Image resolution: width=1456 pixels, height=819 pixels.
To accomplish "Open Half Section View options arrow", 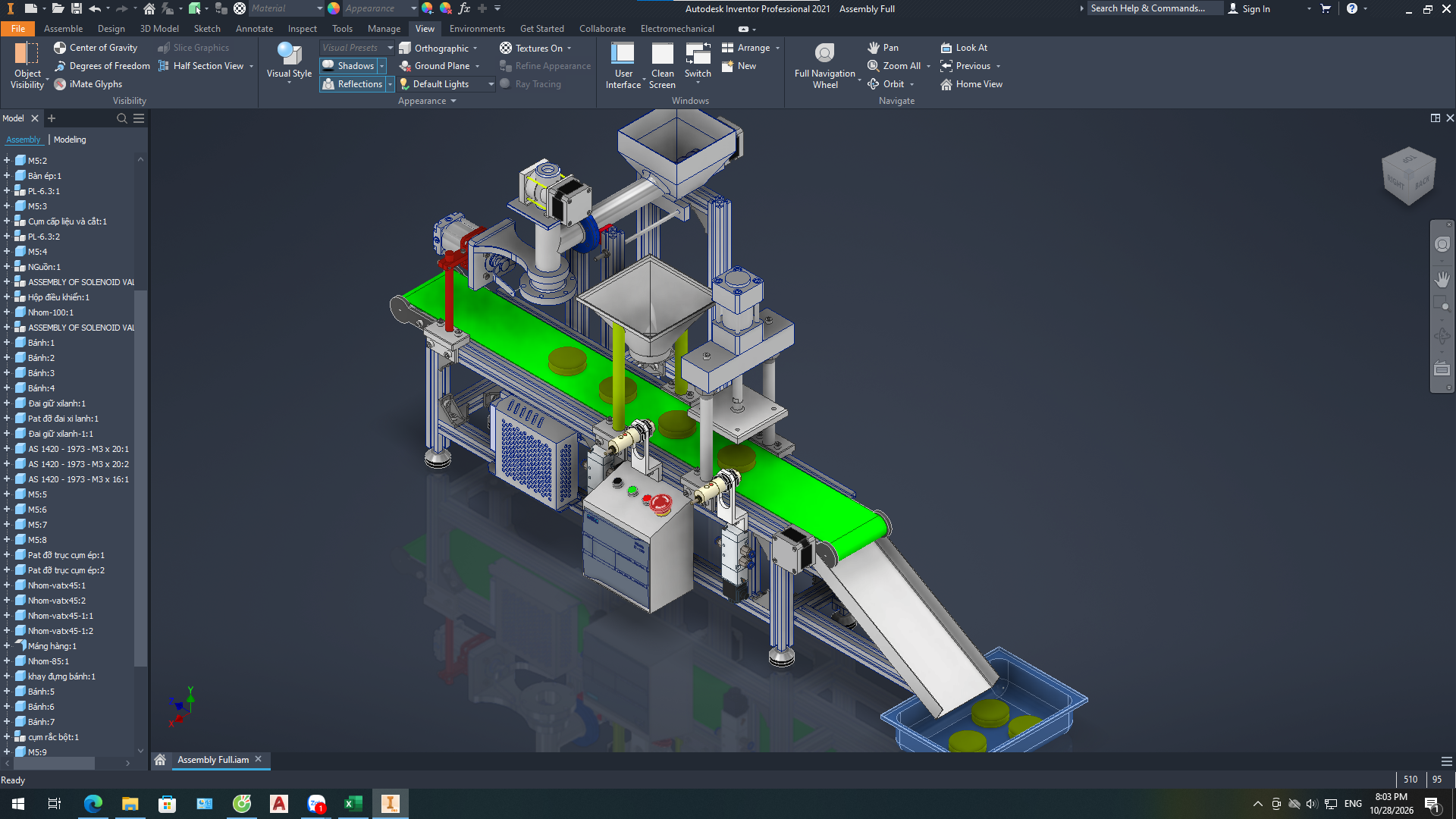I will pos(251,66).
